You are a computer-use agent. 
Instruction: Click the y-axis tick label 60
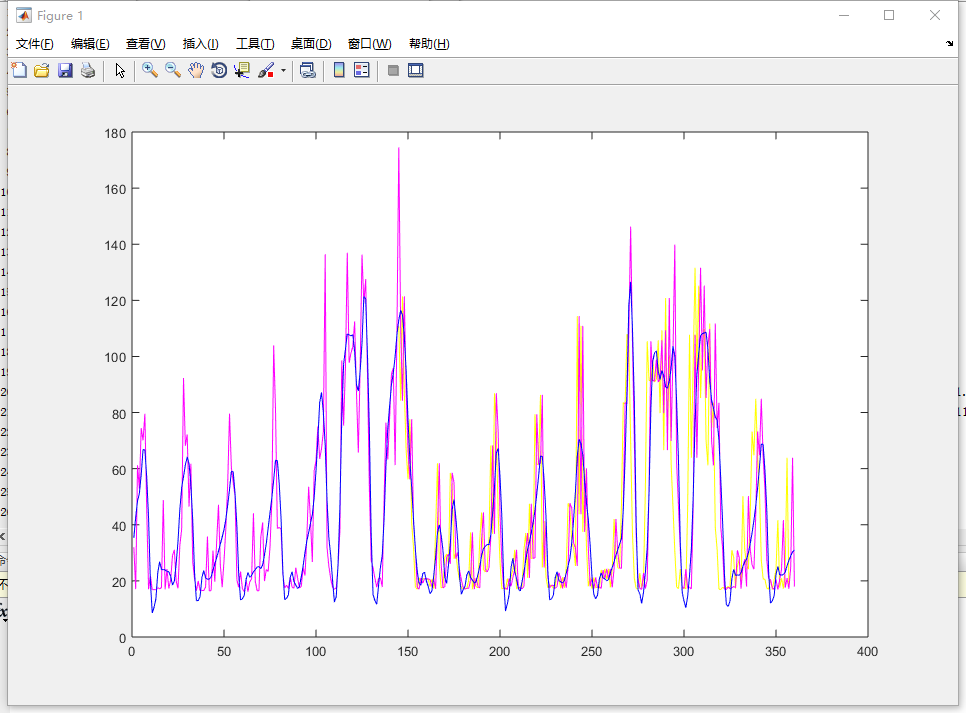point(119,470)
